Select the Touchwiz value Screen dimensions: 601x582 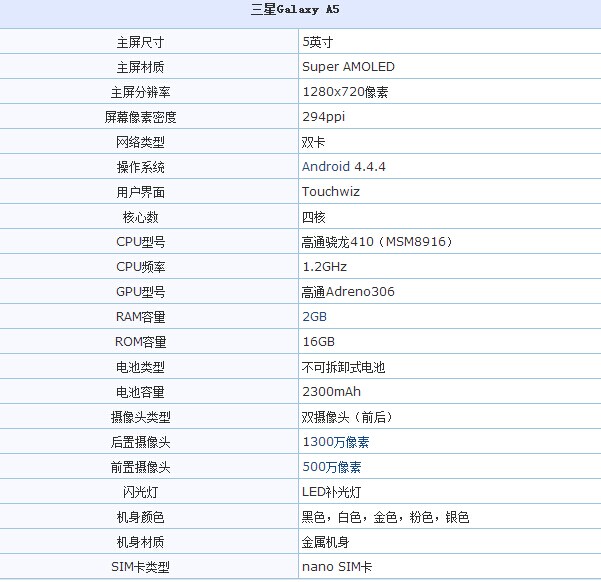tap(331, 192)
